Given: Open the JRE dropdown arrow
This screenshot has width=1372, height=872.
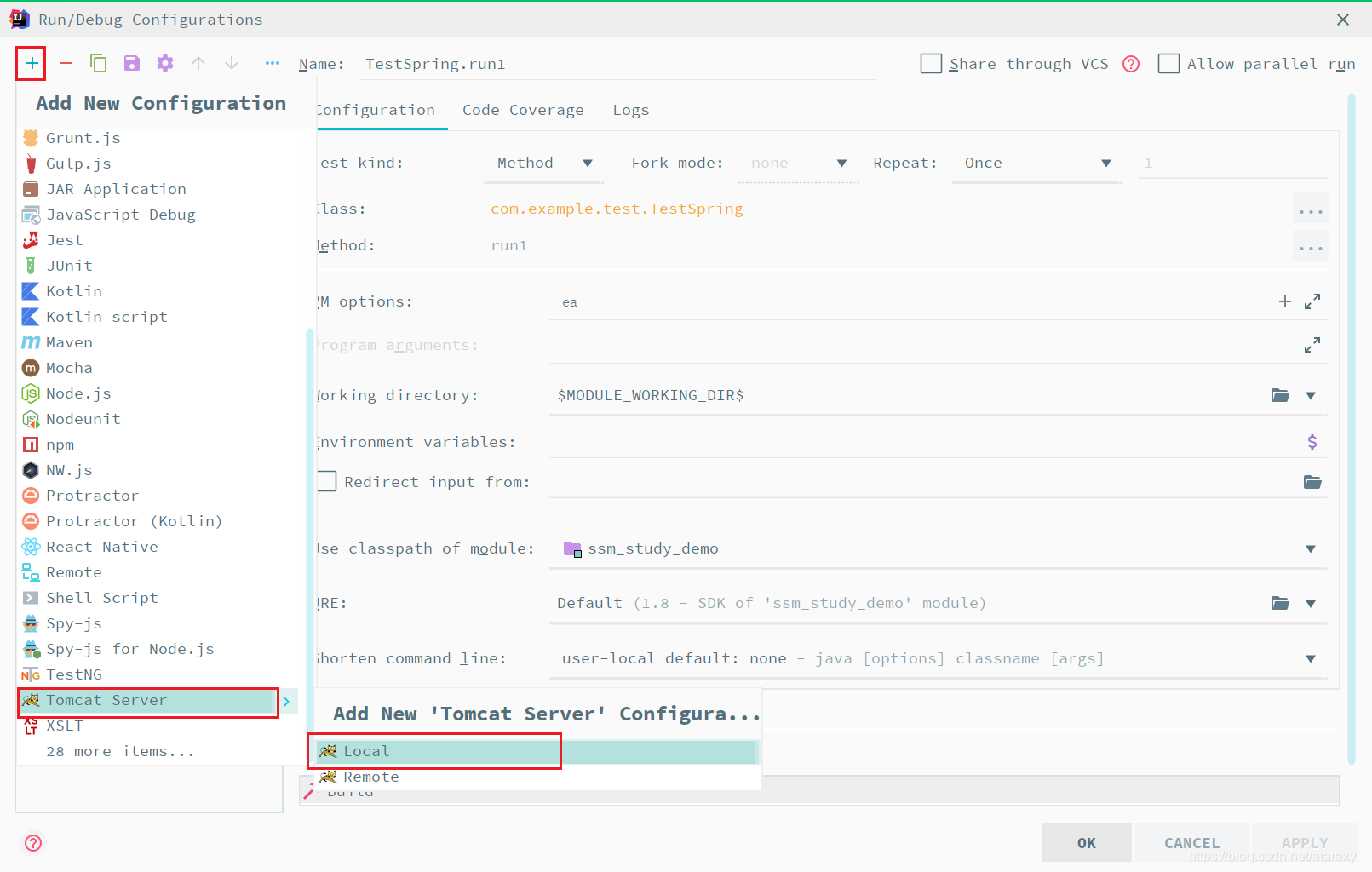Looking at the screenshot, I should click(1311, 603).
